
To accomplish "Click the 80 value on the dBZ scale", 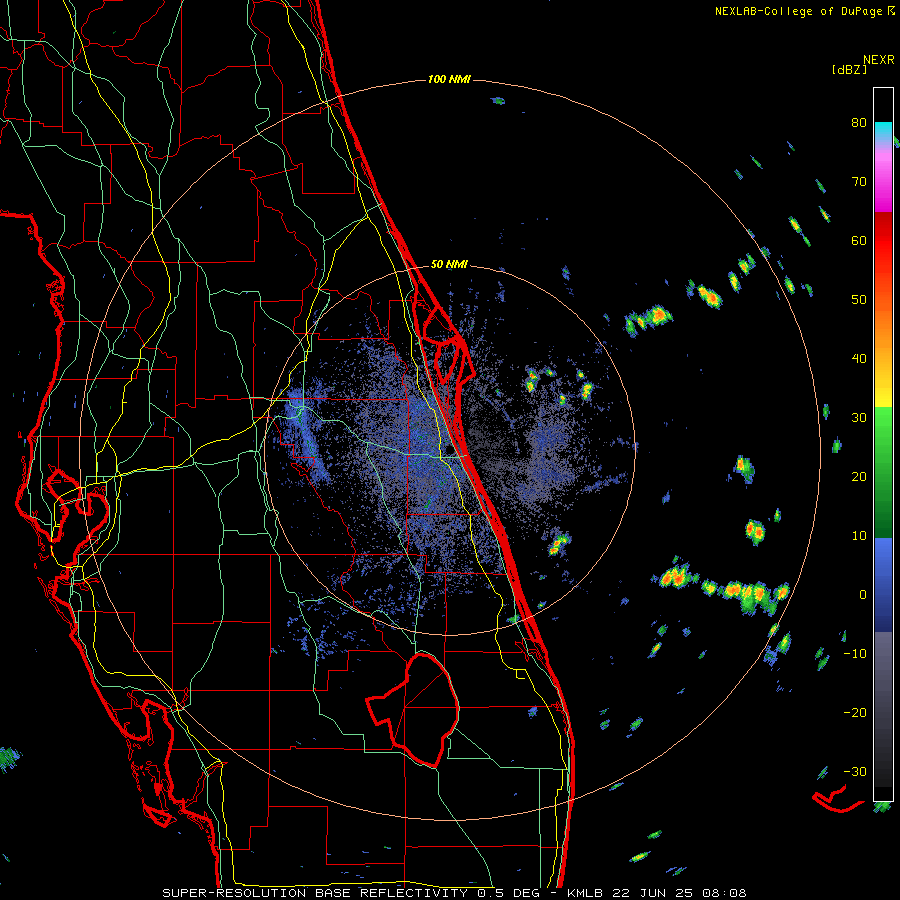I will [859, 123].
